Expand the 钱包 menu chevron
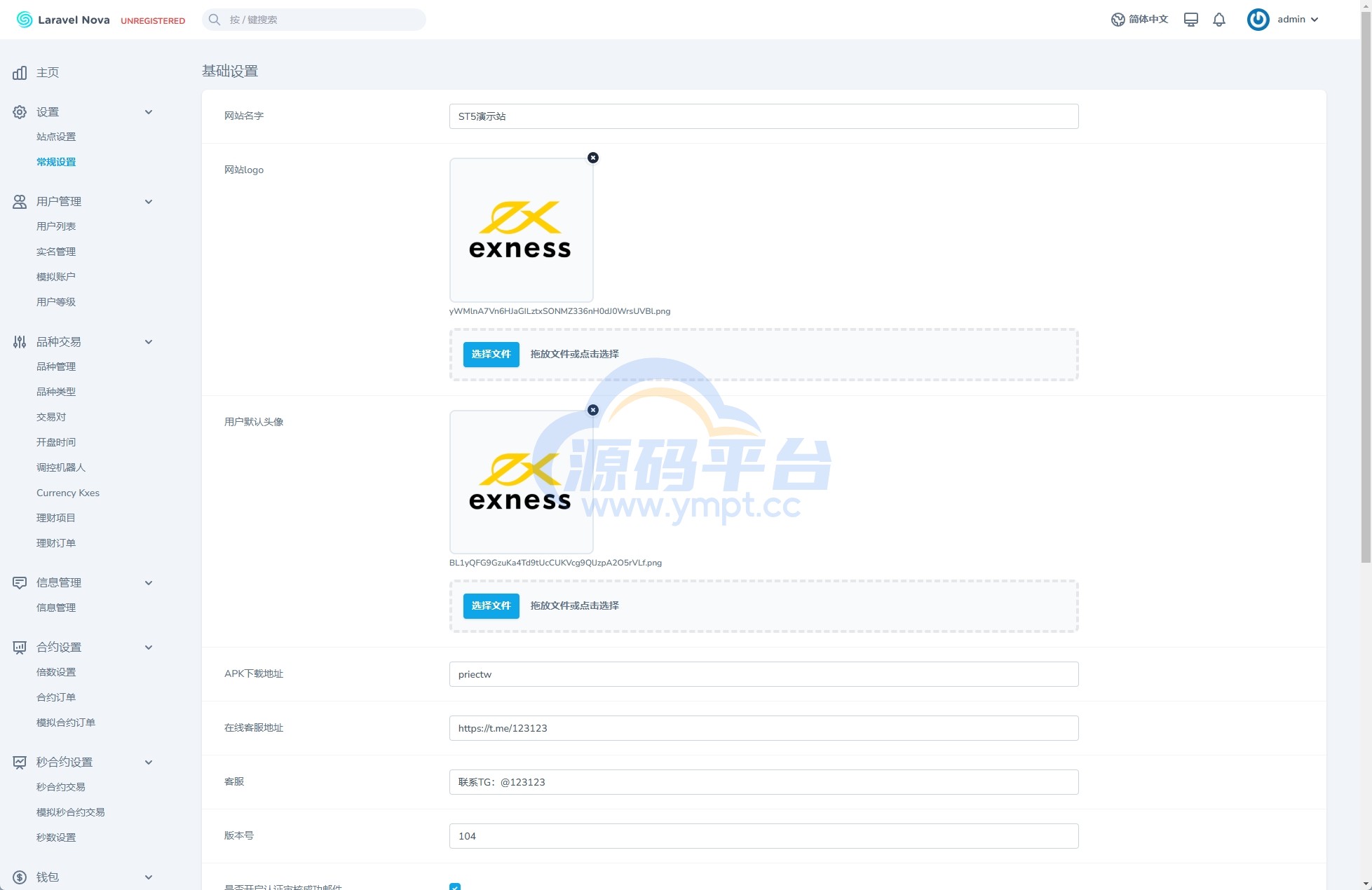Image resolution: width=1372 pixels, height=890 pixels. tap(149, 877)
